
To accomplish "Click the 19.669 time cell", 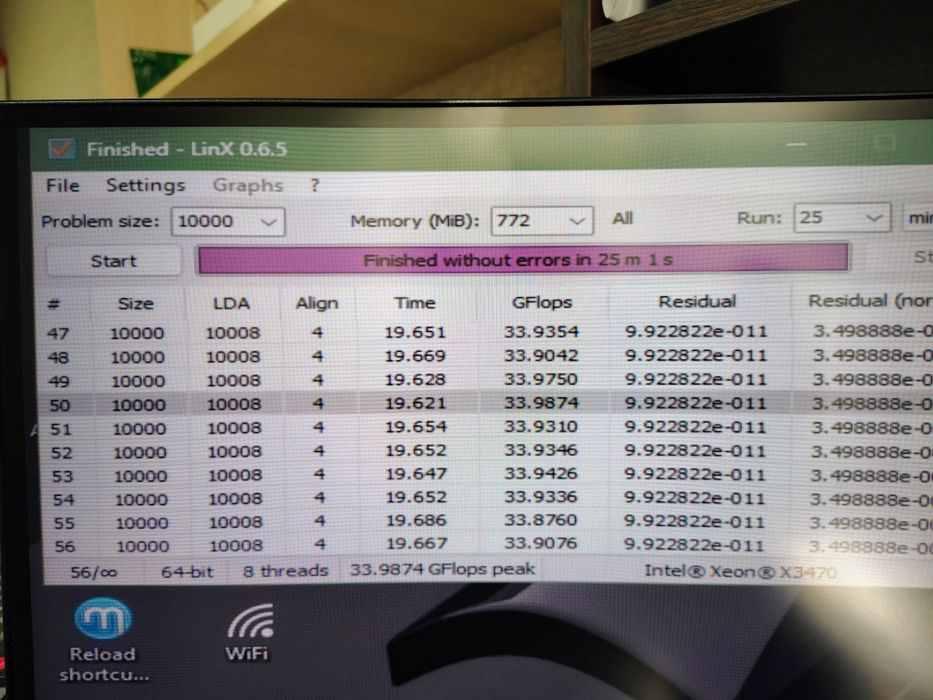I will pos(415,356).
